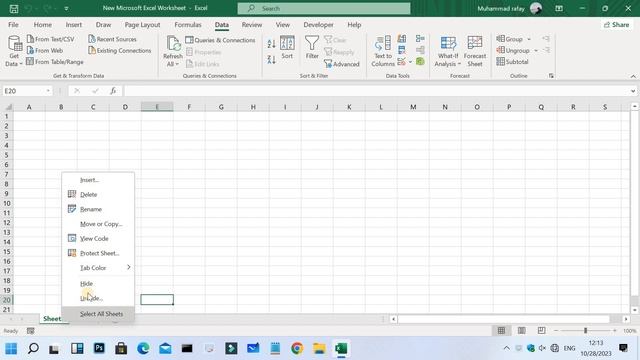Import From Table/Range
The height and width of the screenshot is (360, 640).
(55, 62)
